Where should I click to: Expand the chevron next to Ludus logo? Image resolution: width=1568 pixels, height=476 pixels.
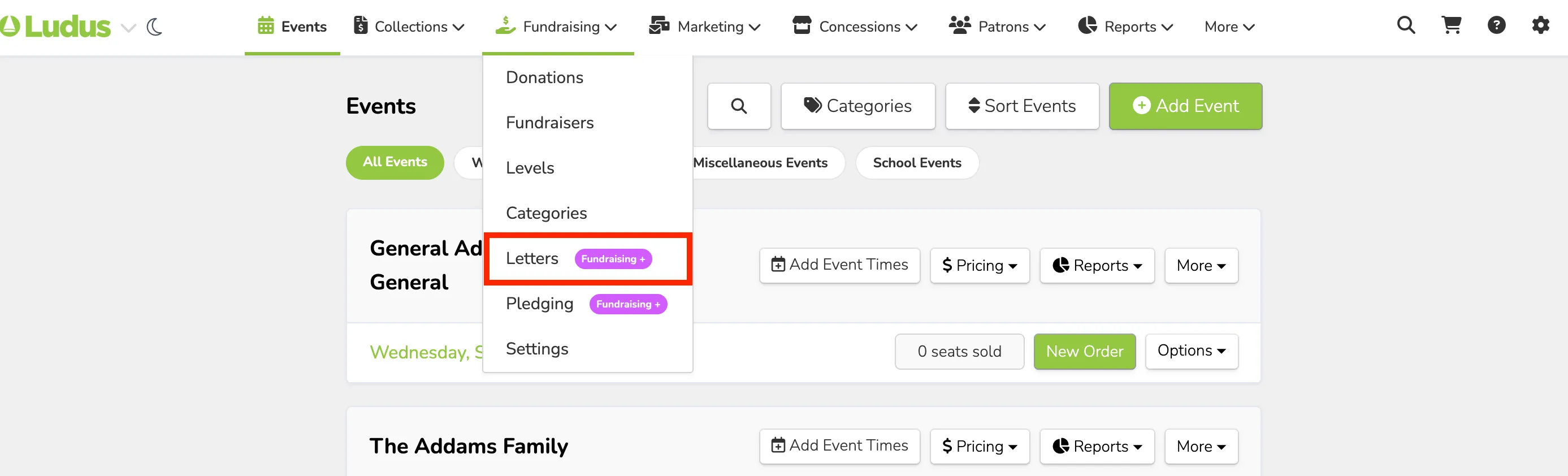[128, 28]
